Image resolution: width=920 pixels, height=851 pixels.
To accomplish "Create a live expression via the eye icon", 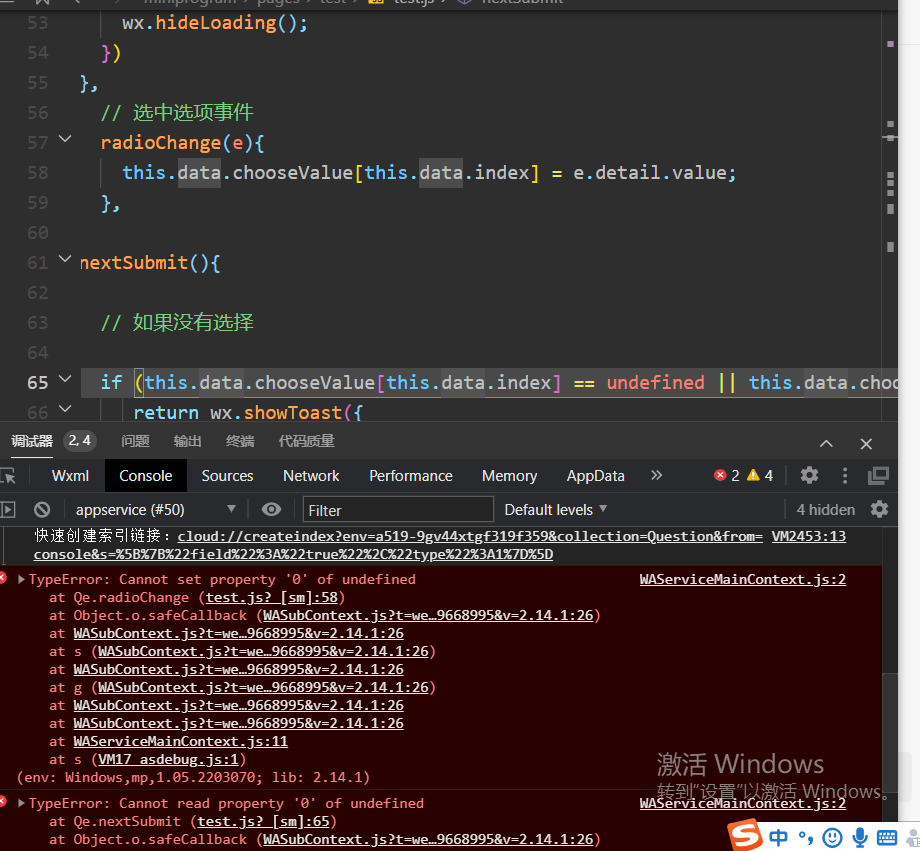I will tap(271, 509).
